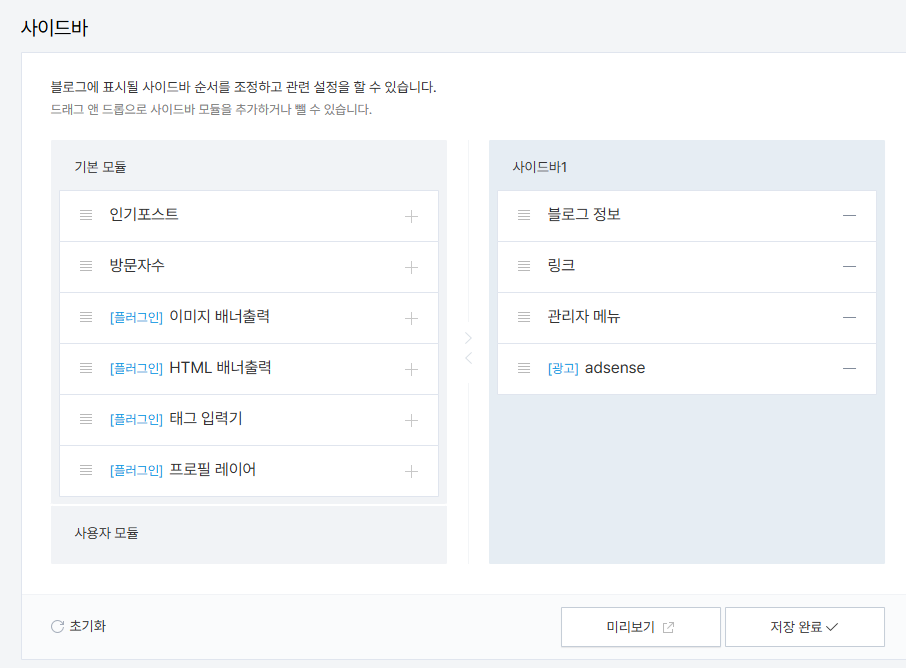Screen dimensions: 906x668
Task: Click the left arrow between the panels
Action: click(468, 357)
